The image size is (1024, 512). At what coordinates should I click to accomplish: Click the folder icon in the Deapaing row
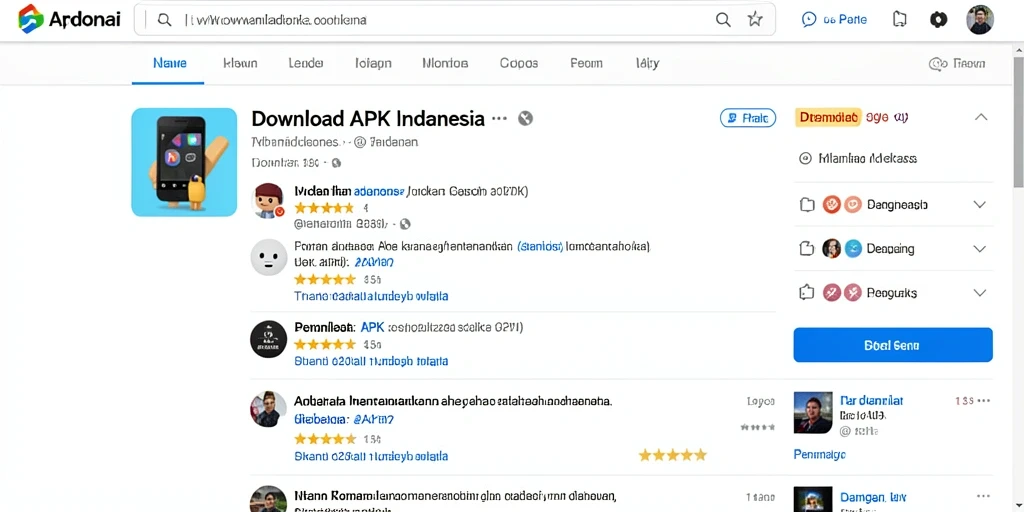(x=807, y=248)
